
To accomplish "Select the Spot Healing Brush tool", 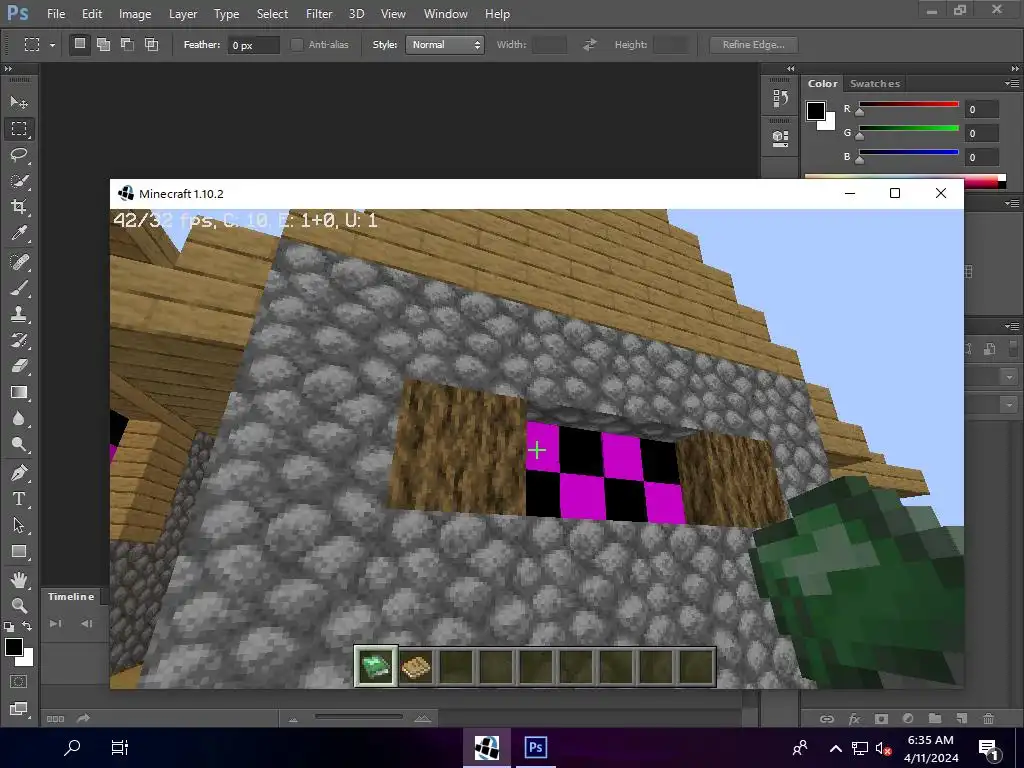I will click(19, 262).
